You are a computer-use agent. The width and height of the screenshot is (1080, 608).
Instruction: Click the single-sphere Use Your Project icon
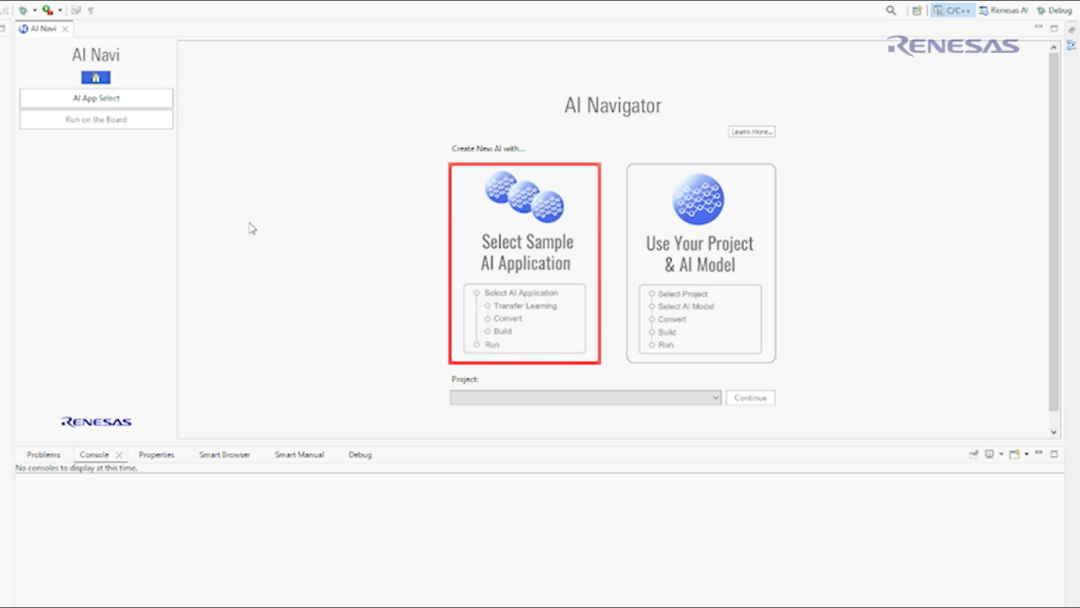698,200
